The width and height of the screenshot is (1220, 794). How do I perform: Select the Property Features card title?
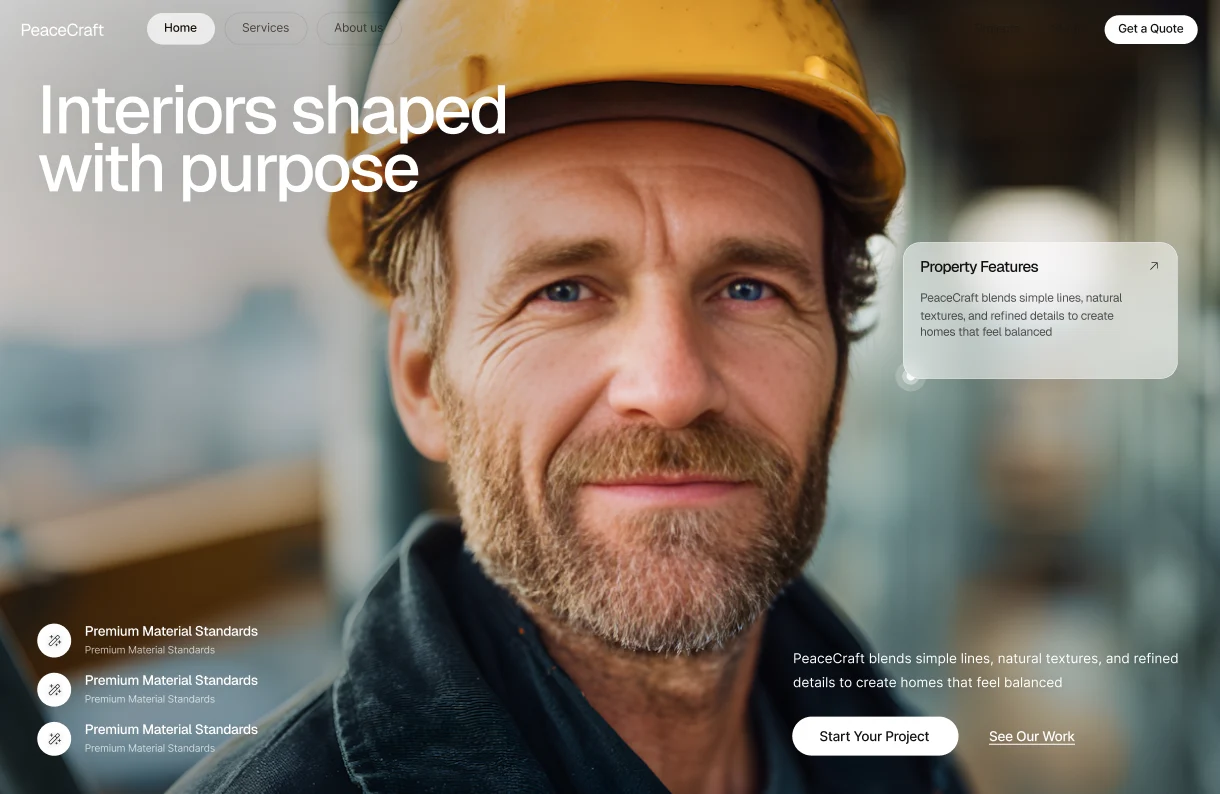click(x=979, y=267)
